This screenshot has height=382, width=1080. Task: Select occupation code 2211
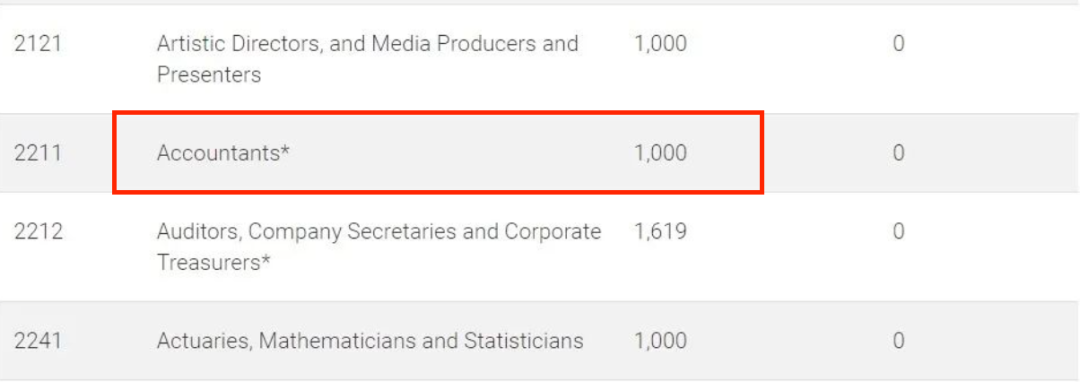coord(37,153)
